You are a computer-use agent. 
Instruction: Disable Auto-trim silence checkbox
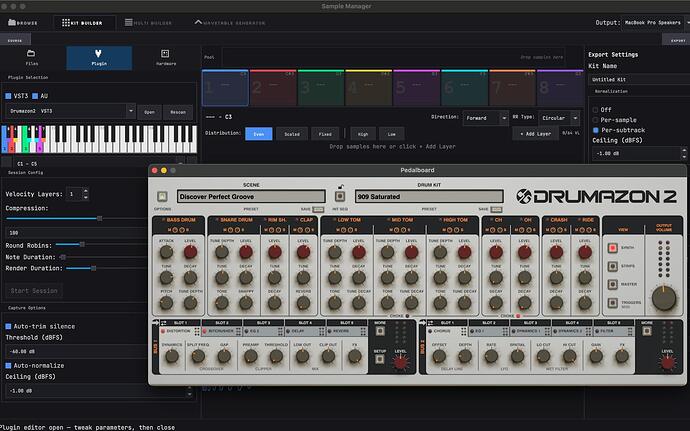tap(8, 326)
